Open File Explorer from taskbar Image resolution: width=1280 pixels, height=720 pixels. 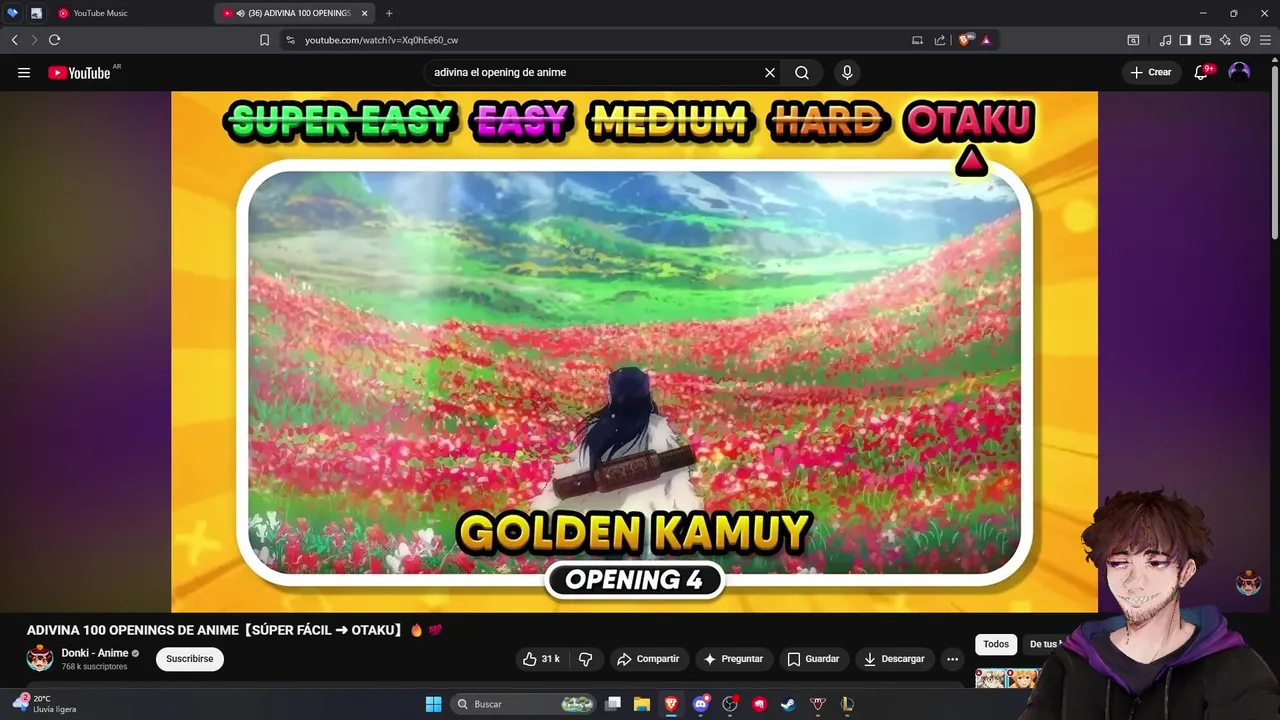click(x=642, y=704)
